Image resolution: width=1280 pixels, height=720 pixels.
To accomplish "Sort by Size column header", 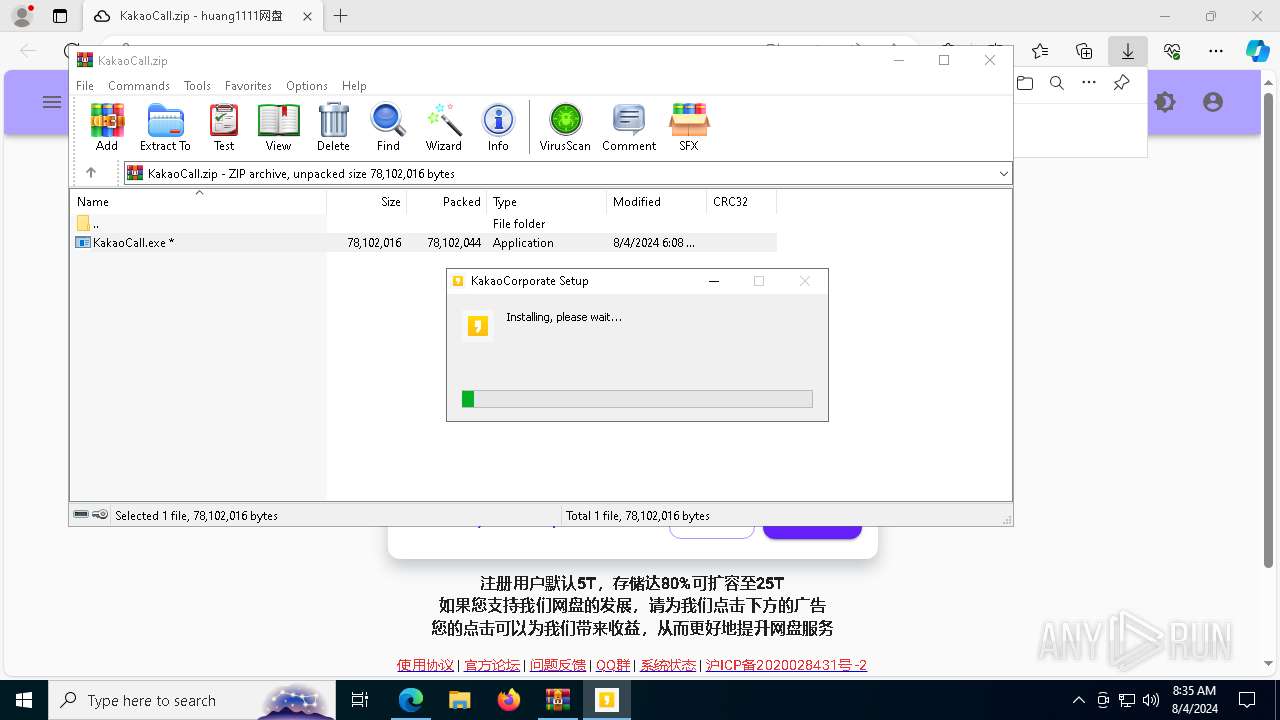I will coord(367,202).
